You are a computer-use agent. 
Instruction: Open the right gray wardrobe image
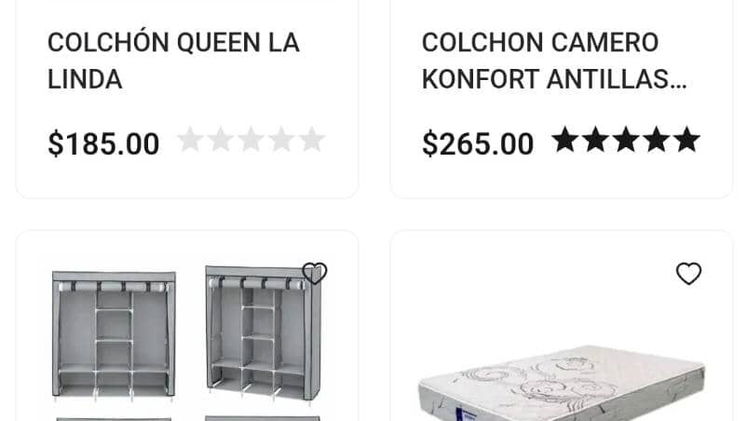tap(263, 333)
